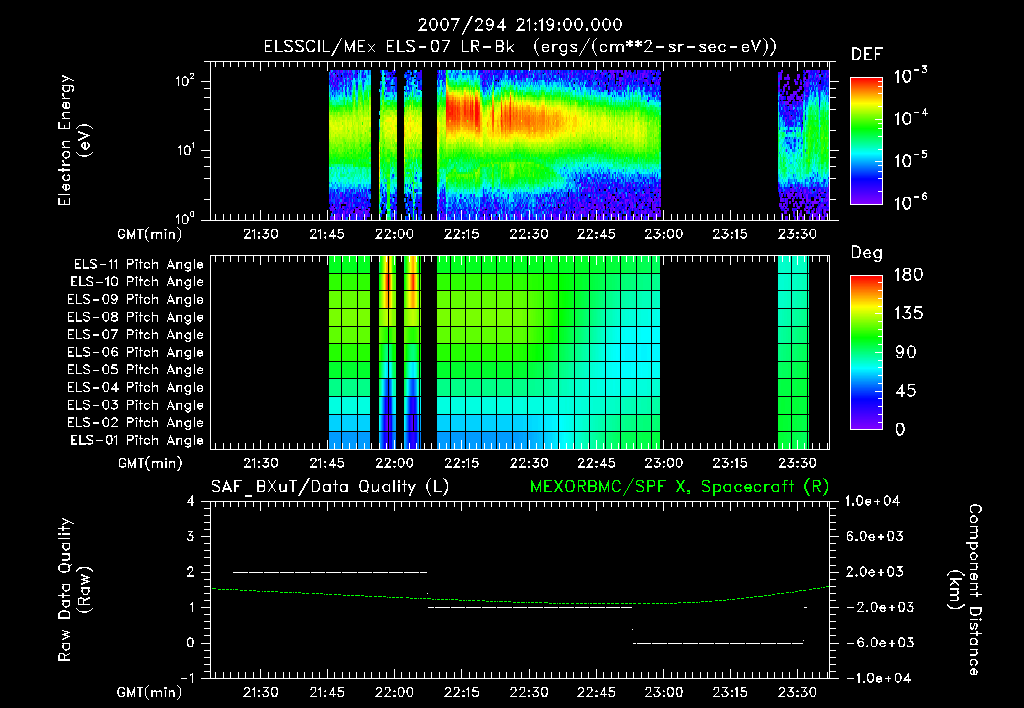Click the green MEXORBMC/SPF X, Spacecraft (R) label
1024x708 pixels.
tap(679, 487)
